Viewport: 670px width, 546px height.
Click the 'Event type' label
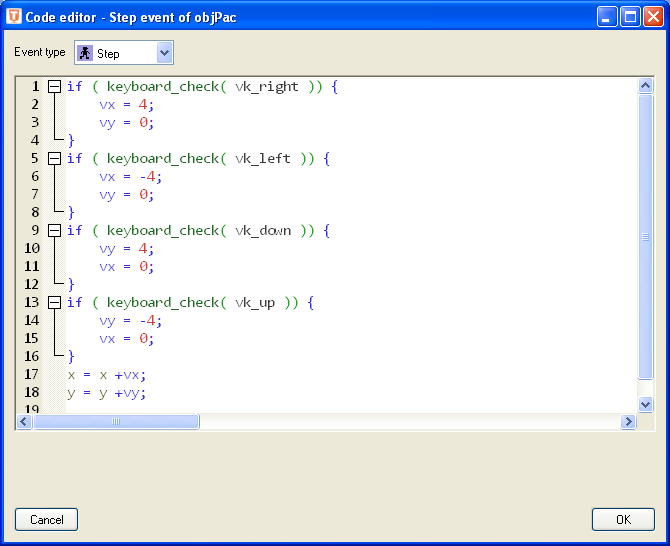tap(40, 52)
